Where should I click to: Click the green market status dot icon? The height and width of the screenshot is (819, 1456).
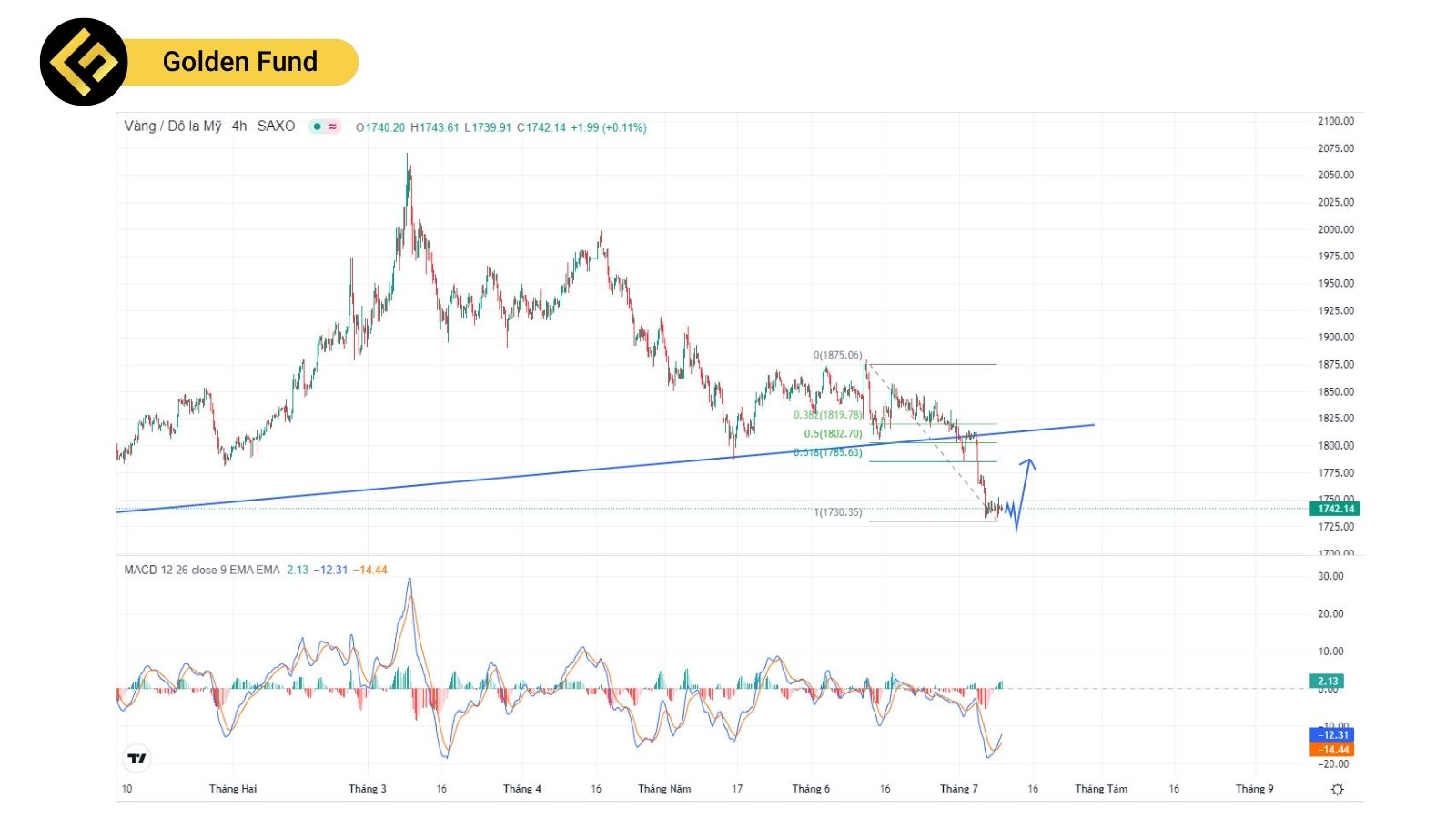[317, 126]
